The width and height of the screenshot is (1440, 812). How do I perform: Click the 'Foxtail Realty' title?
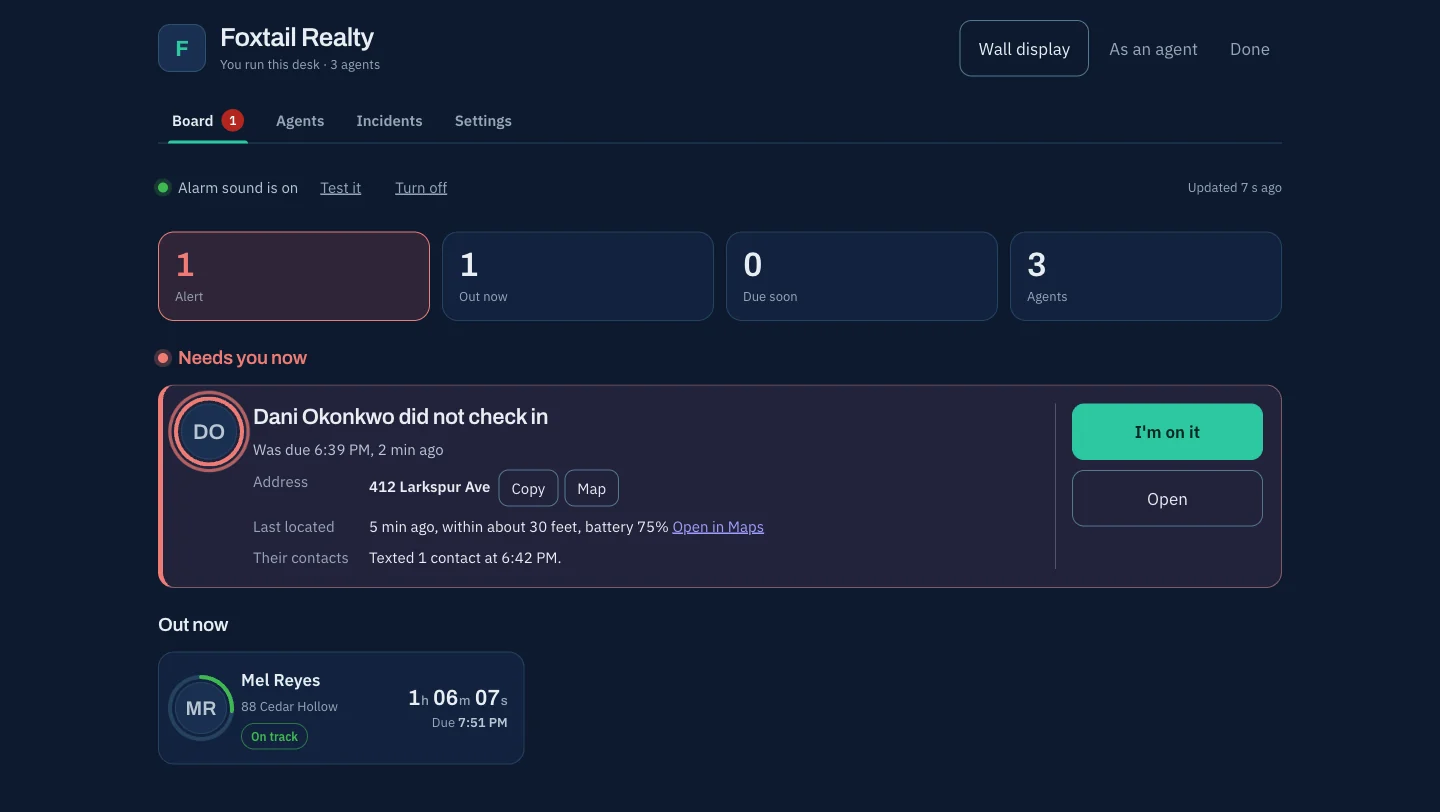[297, 38]
